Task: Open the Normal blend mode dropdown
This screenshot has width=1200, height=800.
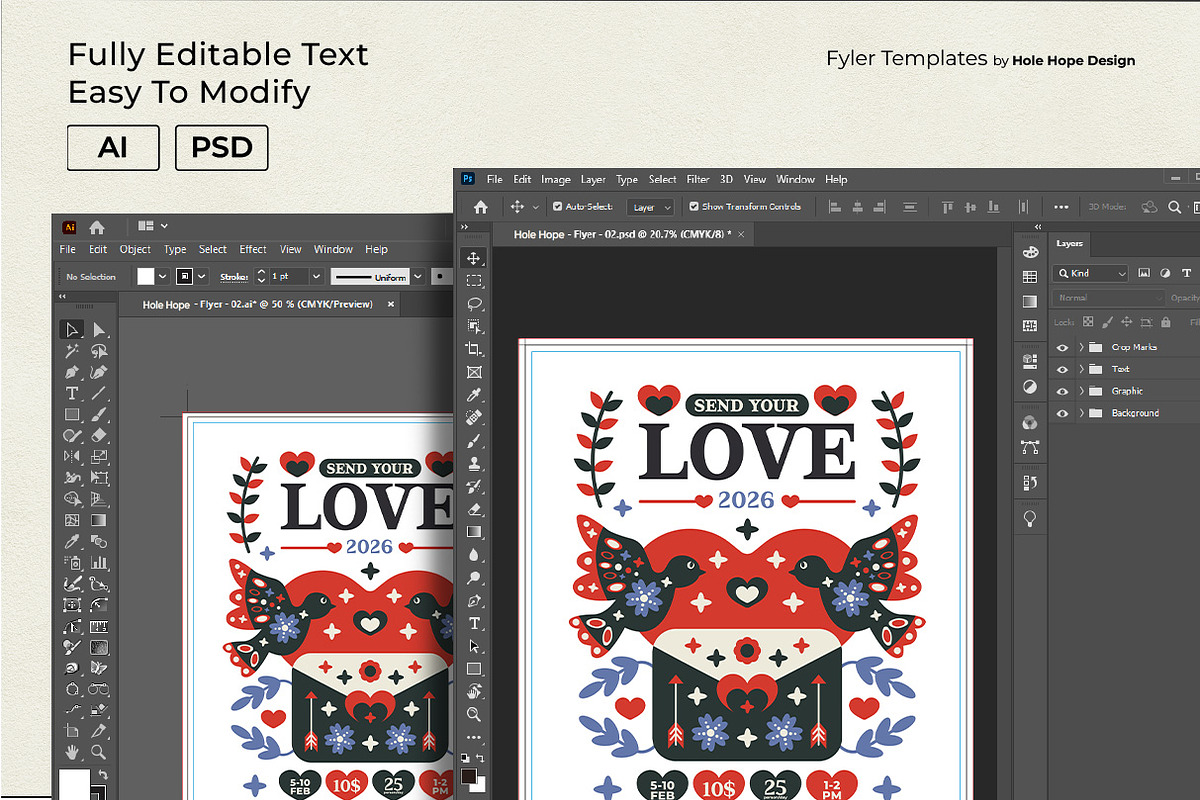Action: tap(1109, 298)
